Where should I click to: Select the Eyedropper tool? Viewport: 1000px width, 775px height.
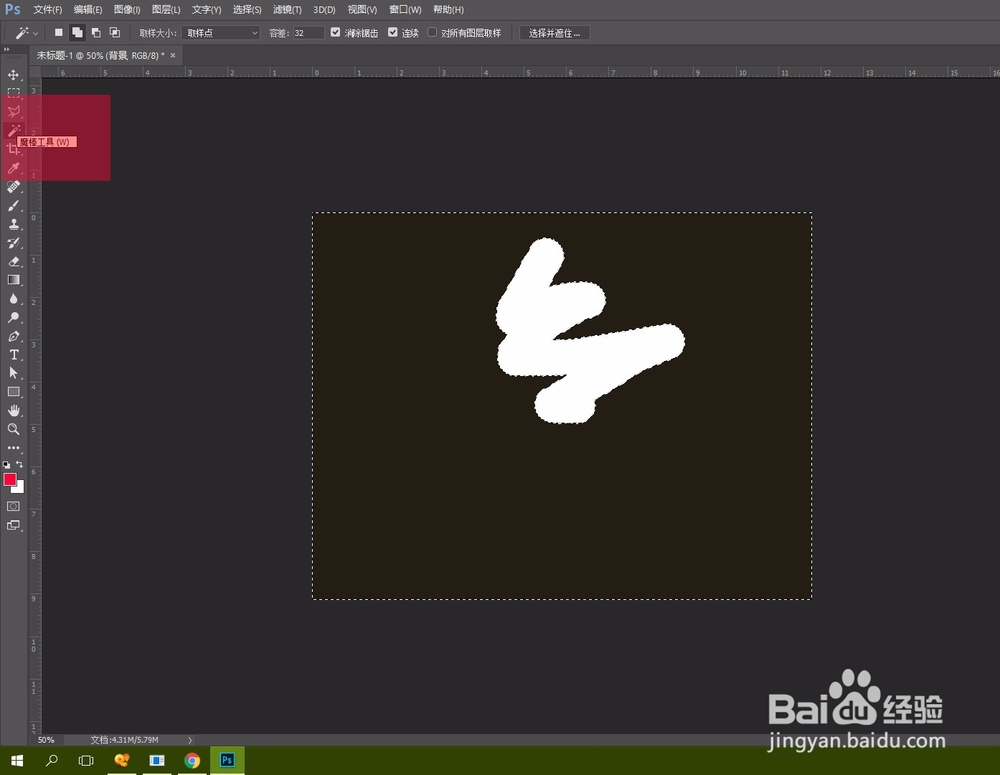point(13,168)
